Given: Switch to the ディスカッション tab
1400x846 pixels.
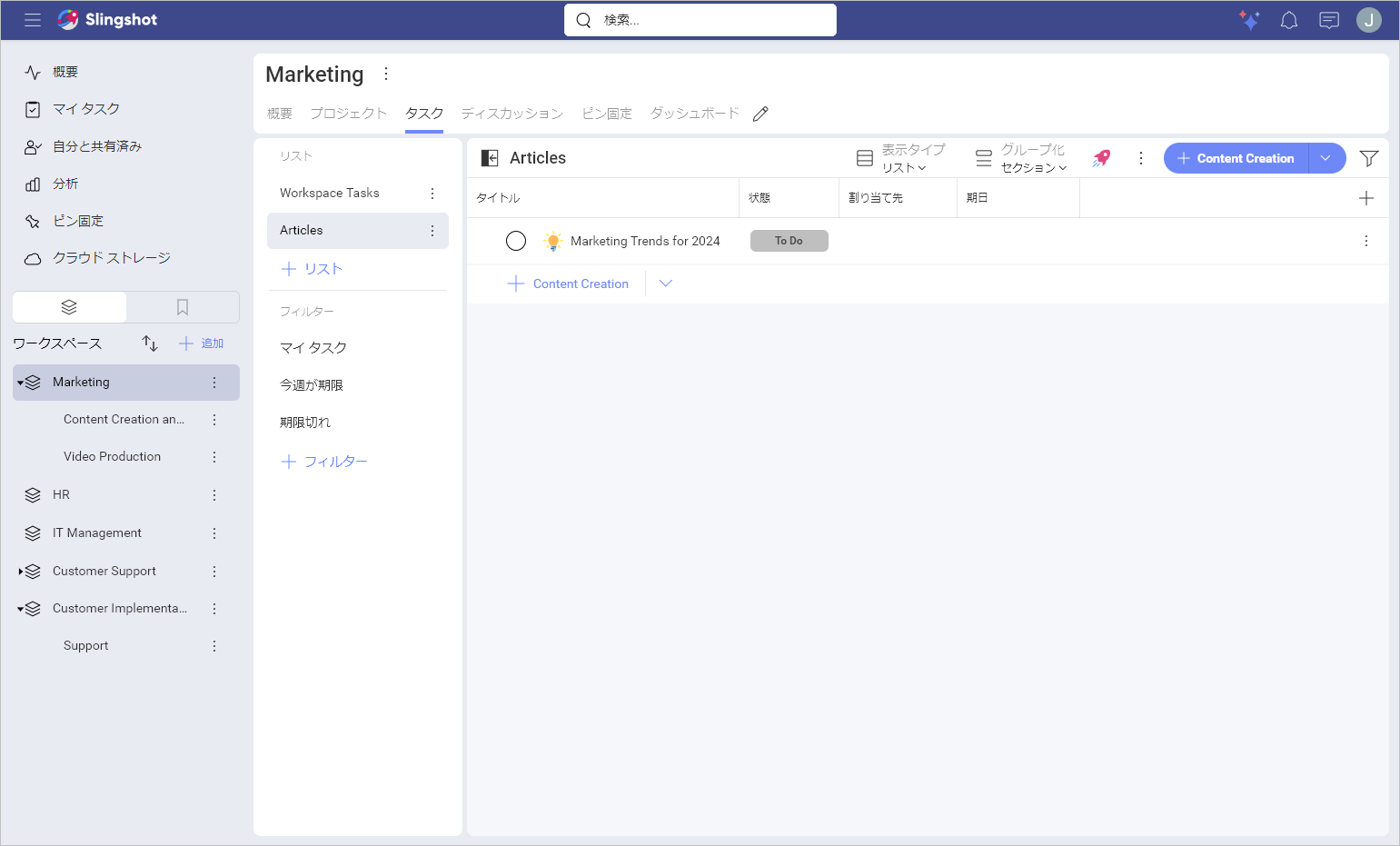Looking at the screenshot, I should click(511, 114).
